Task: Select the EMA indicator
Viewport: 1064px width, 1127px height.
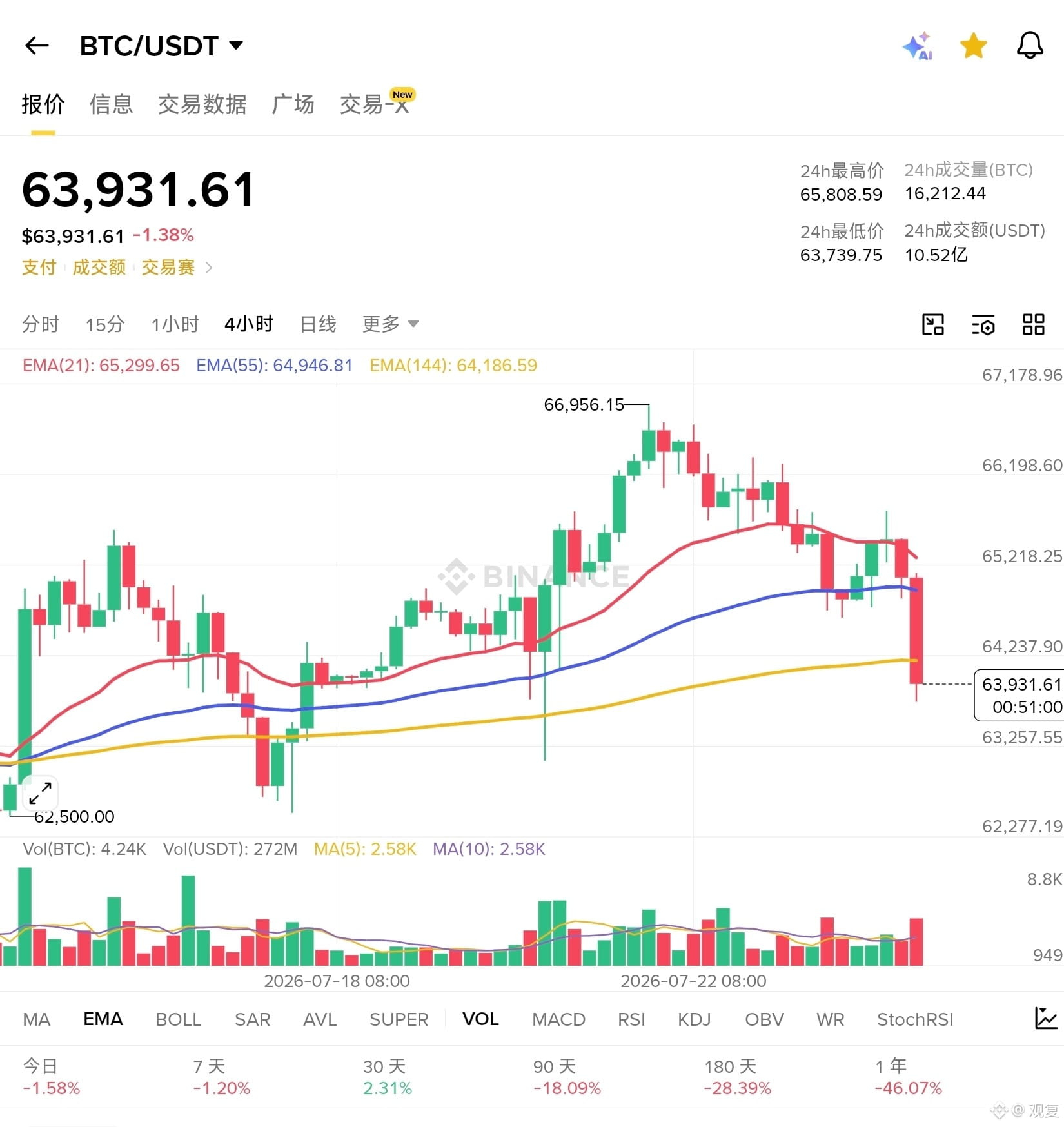Action: pos(103,1019)
